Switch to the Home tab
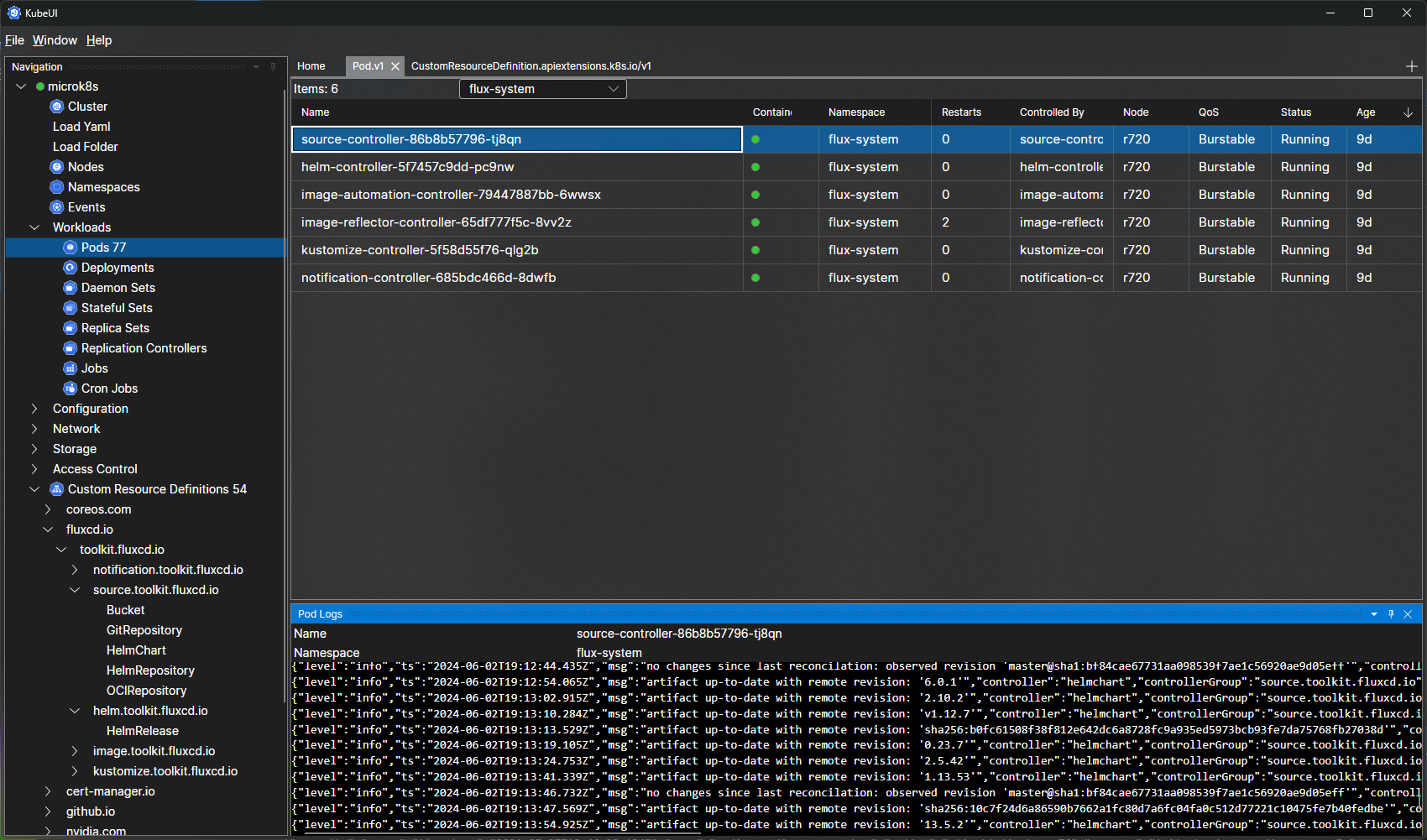Viewport: 1427px width, 840px height. pos(311,66)
